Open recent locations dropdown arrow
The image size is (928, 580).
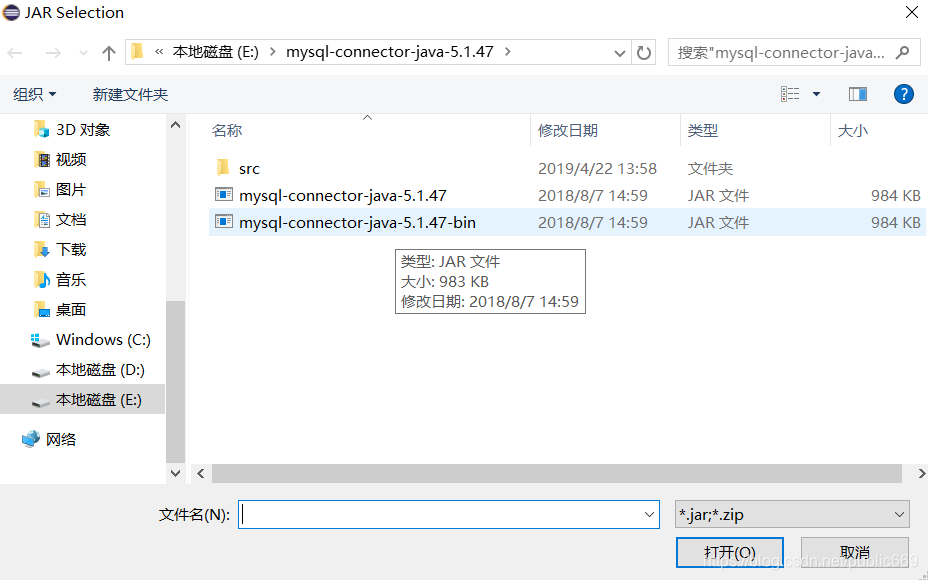coord(83,53)
